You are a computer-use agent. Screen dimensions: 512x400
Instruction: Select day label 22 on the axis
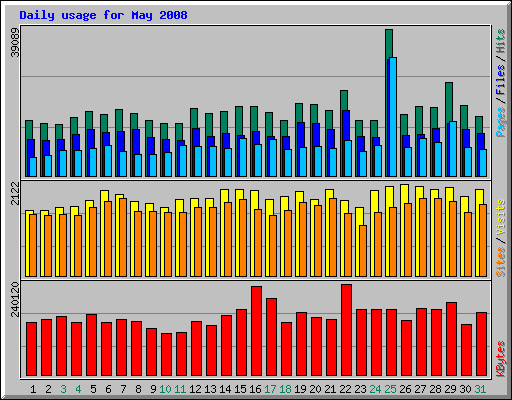click(345, 389)
